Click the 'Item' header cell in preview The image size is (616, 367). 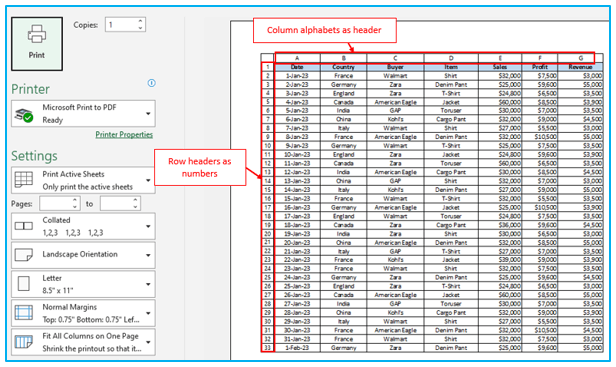451,67
